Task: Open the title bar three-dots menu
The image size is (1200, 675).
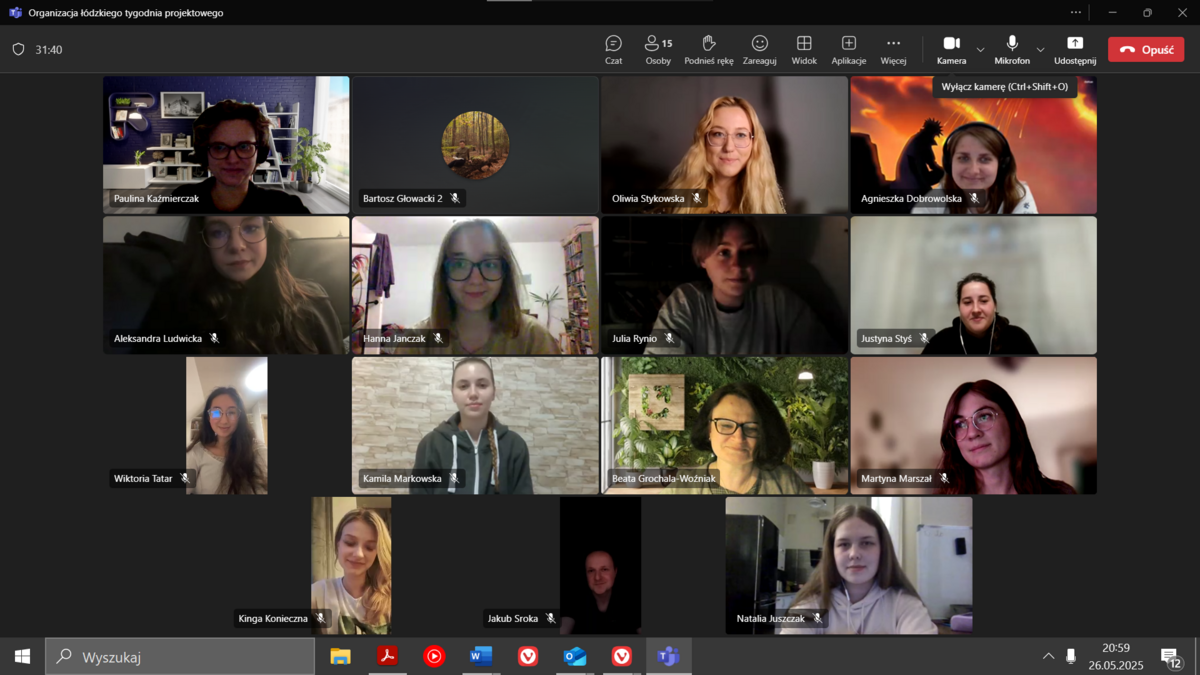Action: 1075,13
